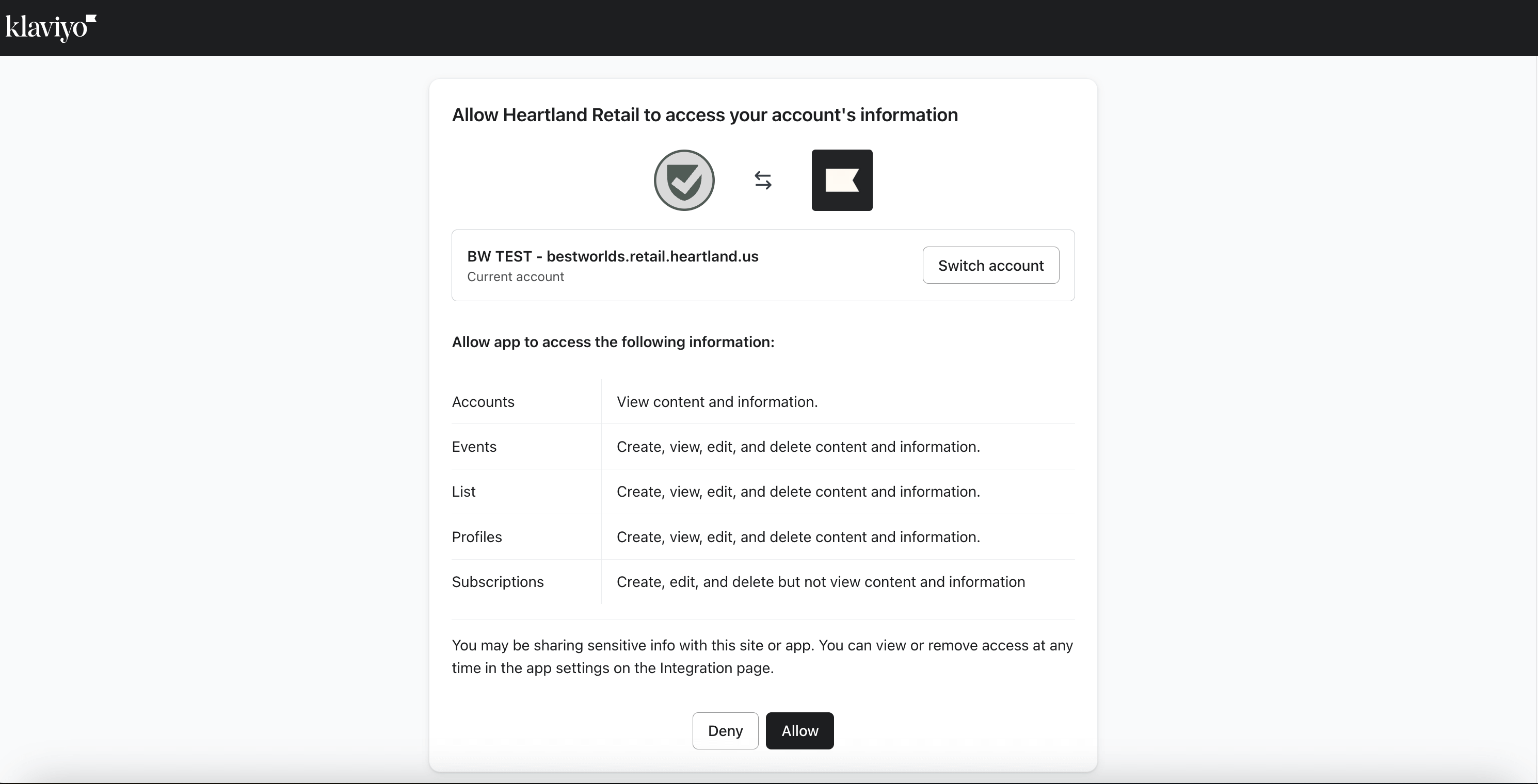This screenshot has height=784, width=1538.
Task: Click the black Klaviyo flag app icon
Action: coord(842,180)
